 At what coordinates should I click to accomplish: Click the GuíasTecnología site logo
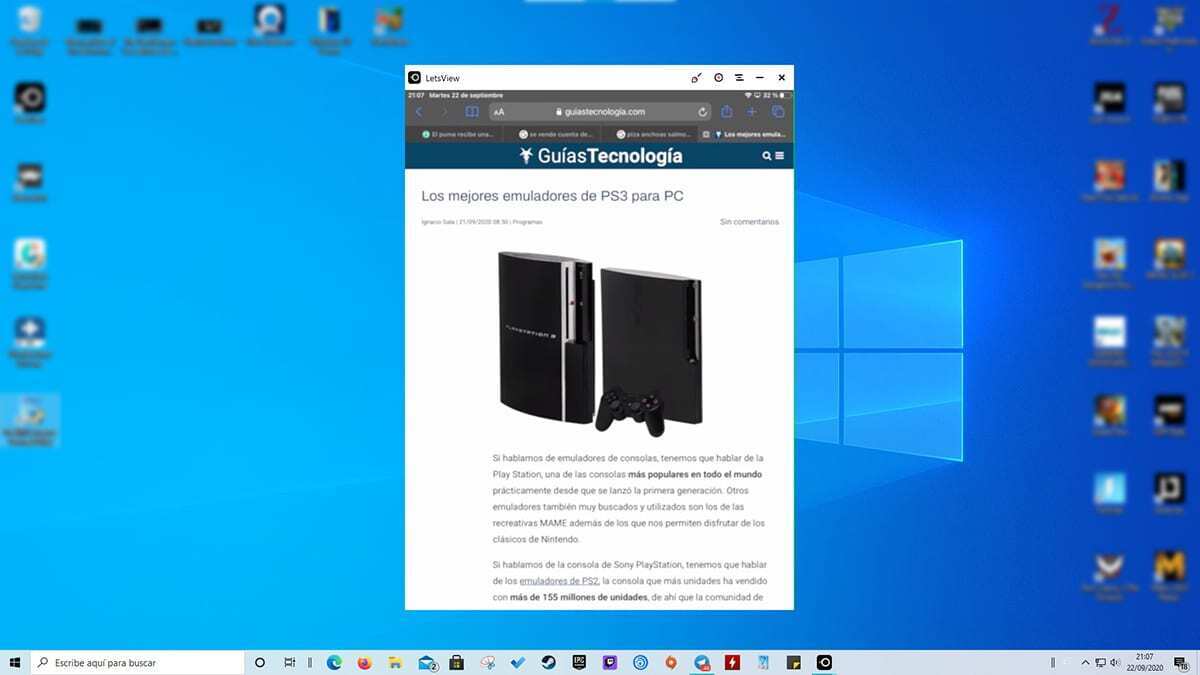601,155
